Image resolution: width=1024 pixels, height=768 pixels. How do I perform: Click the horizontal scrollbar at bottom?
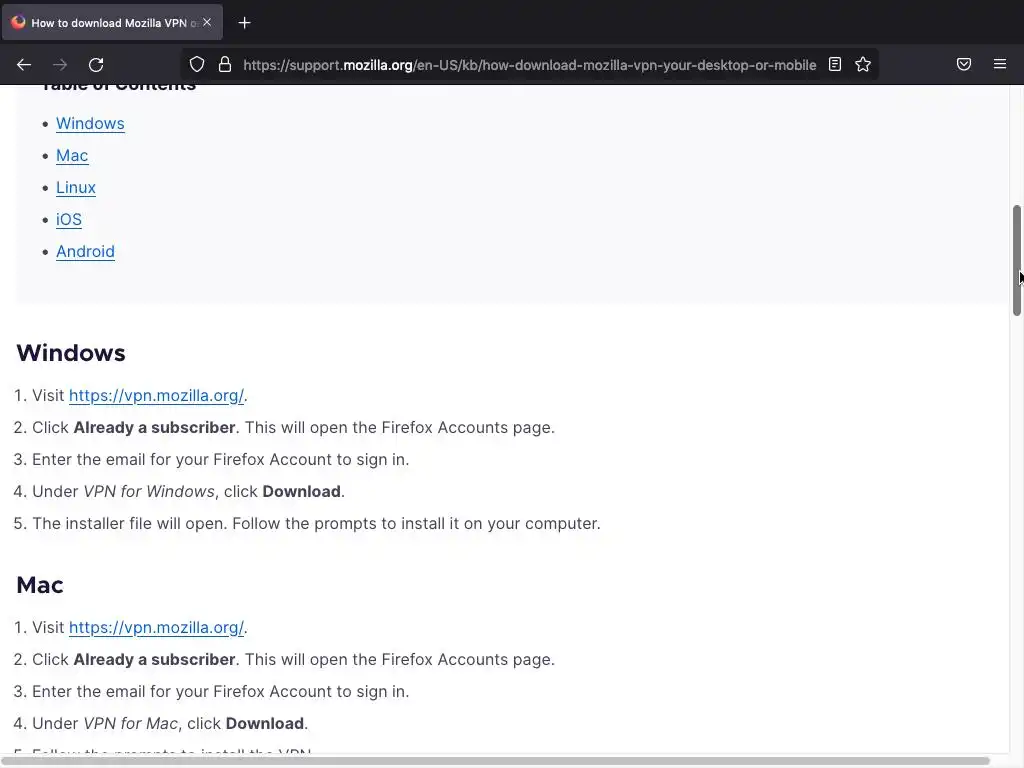(x=496, y=761)
